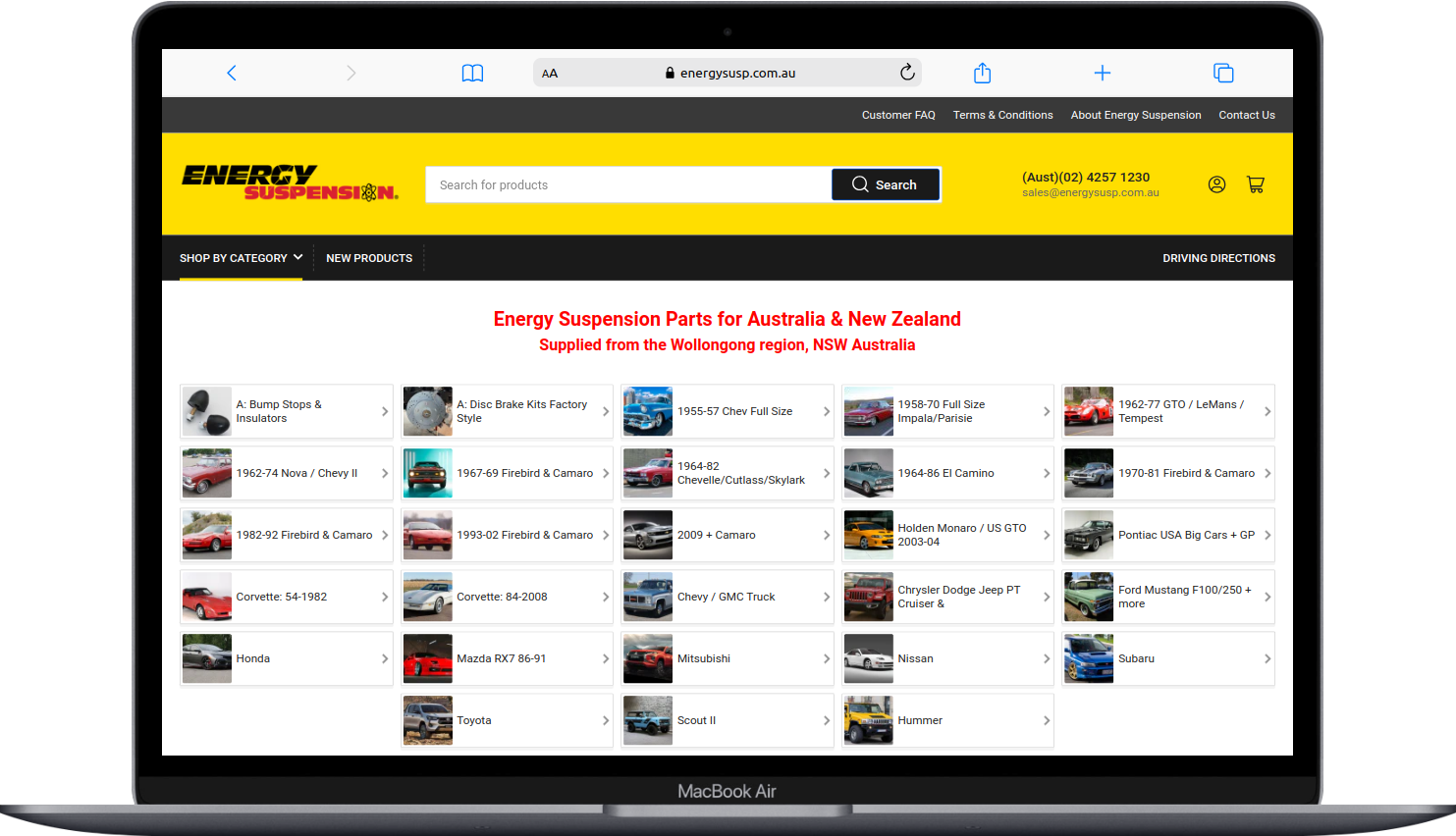The width and height of the screenshot is (1456, 836).
Task: Open Contact Us link
Action: tap(1247, 115)
